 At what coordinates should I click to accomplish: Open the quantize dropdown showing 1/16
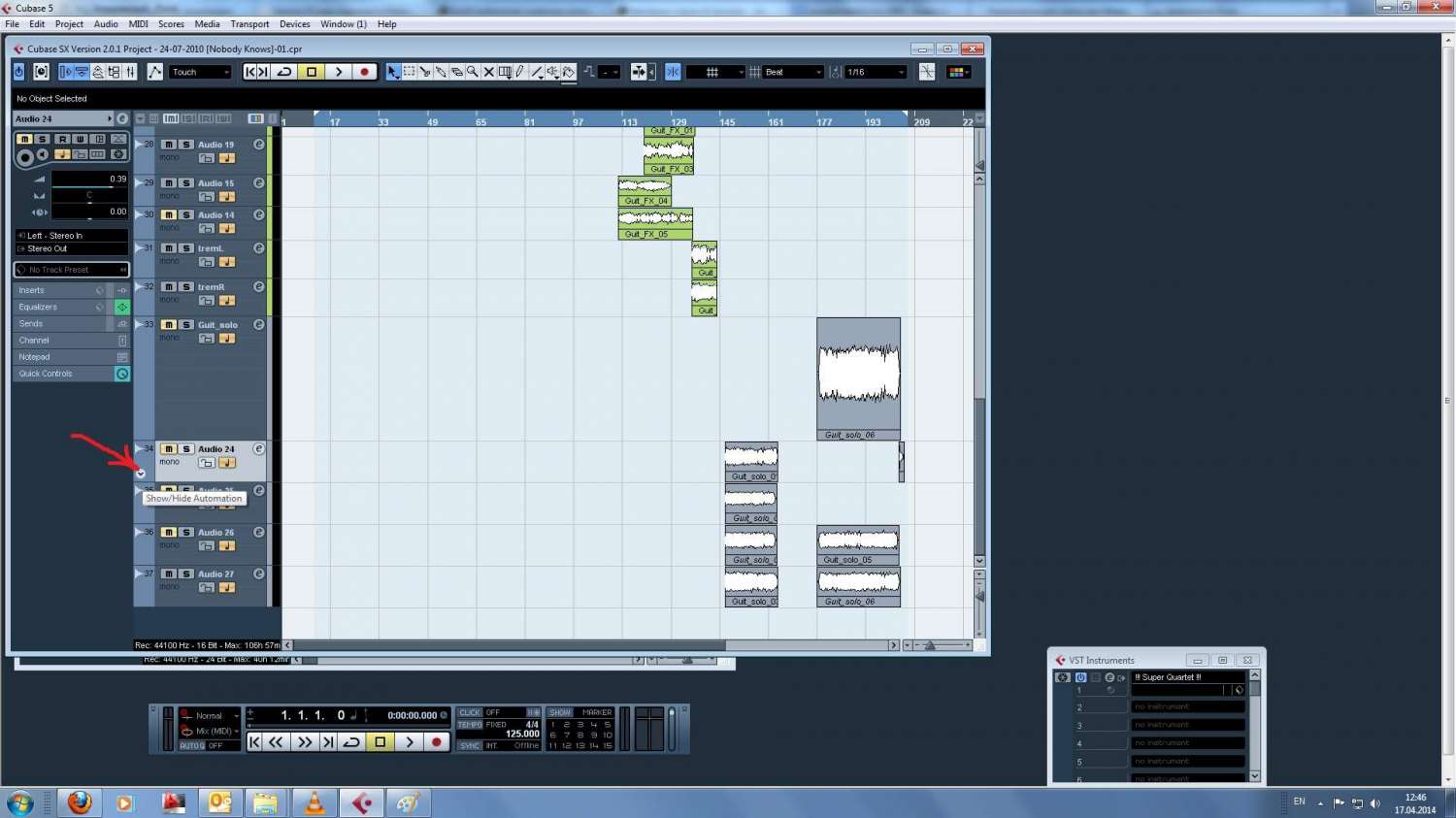[876, 72]
